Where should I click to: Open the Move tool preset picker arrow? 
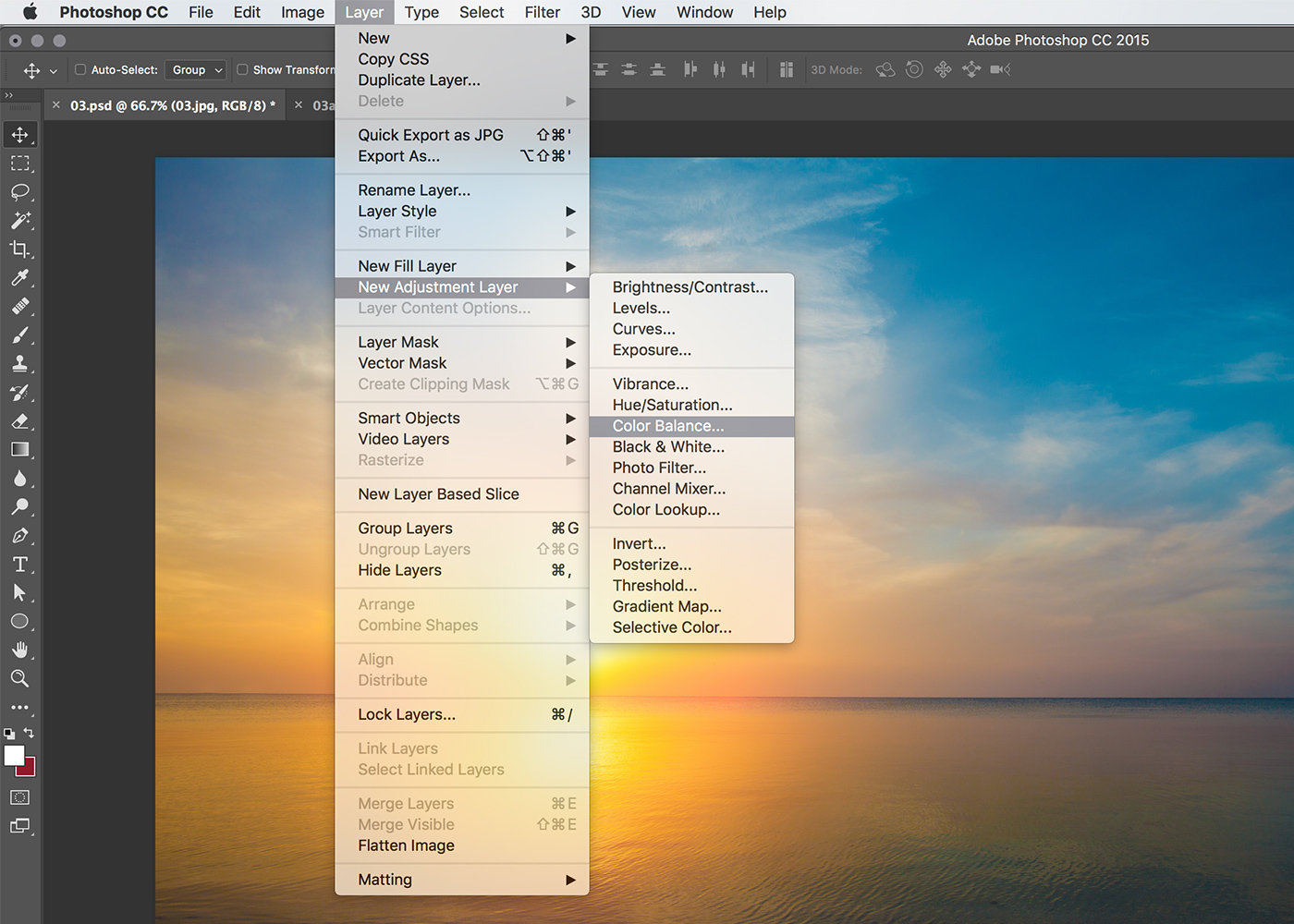(53, 70)
